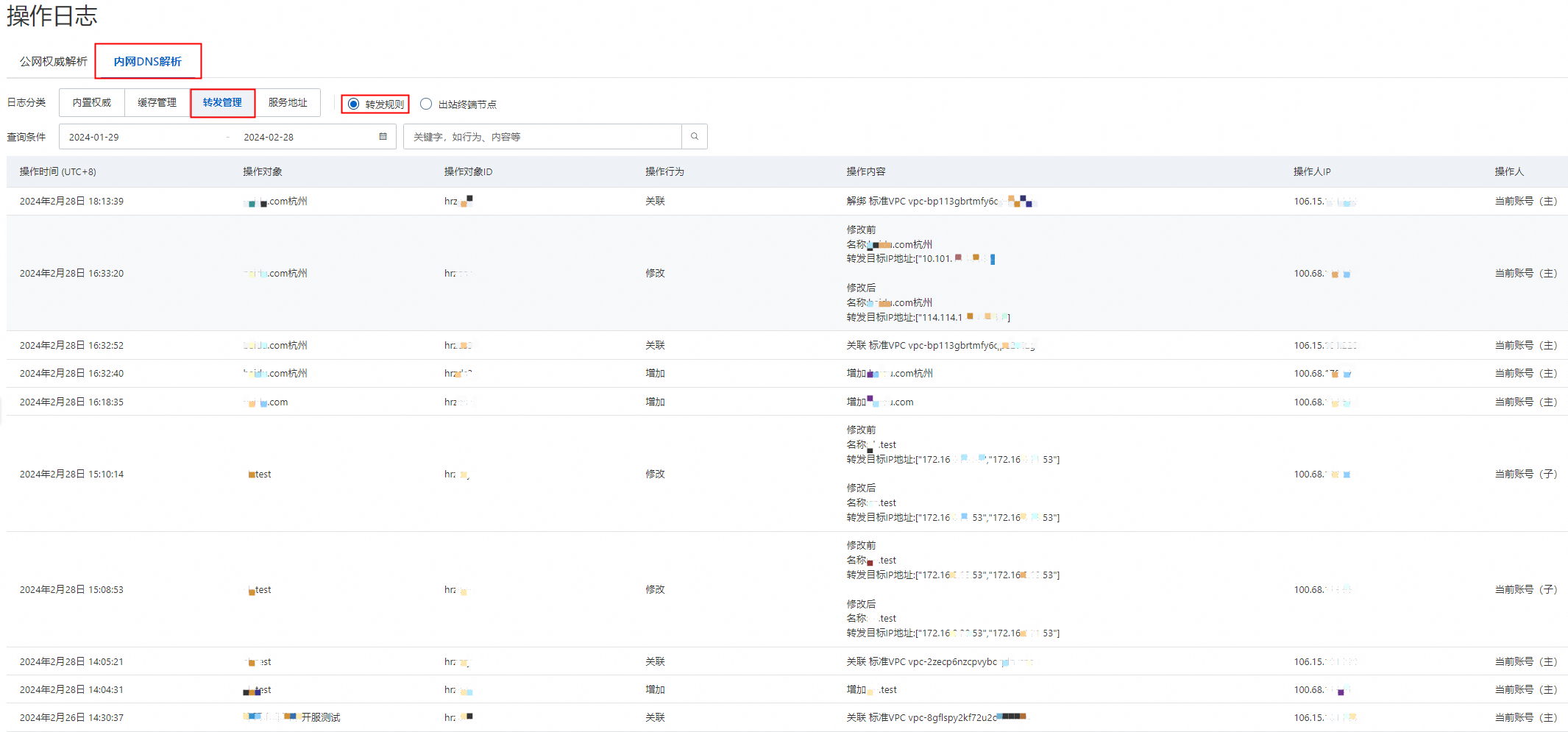Click 解绑 标准VPC content in the 18:13:39 row
This screenshot has height=732, width=1568.
(941, 202)
